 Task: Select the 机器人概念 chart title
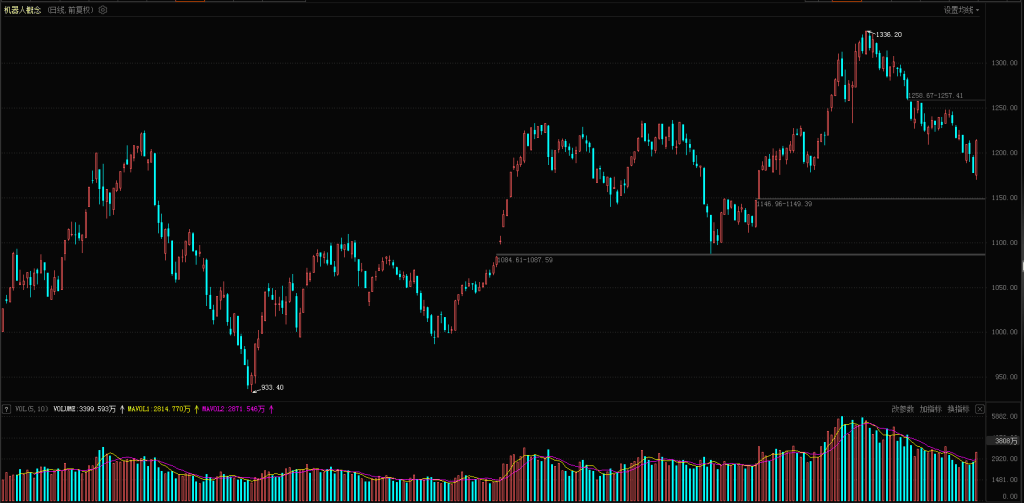pyautogui.click(x=23, y=10)
